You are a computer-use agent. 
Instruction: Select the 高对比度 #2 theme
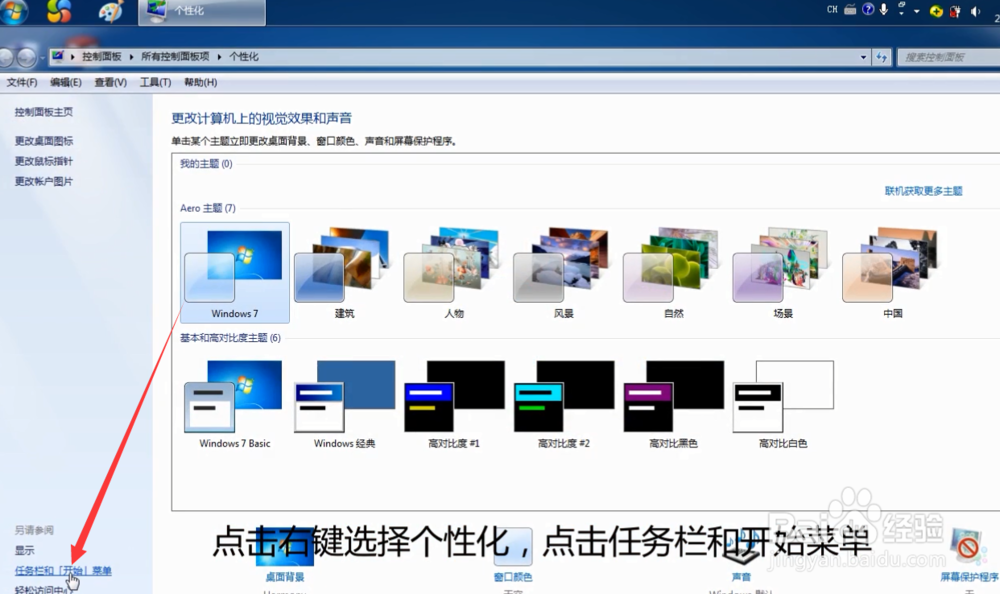click(x=564, y=404)
